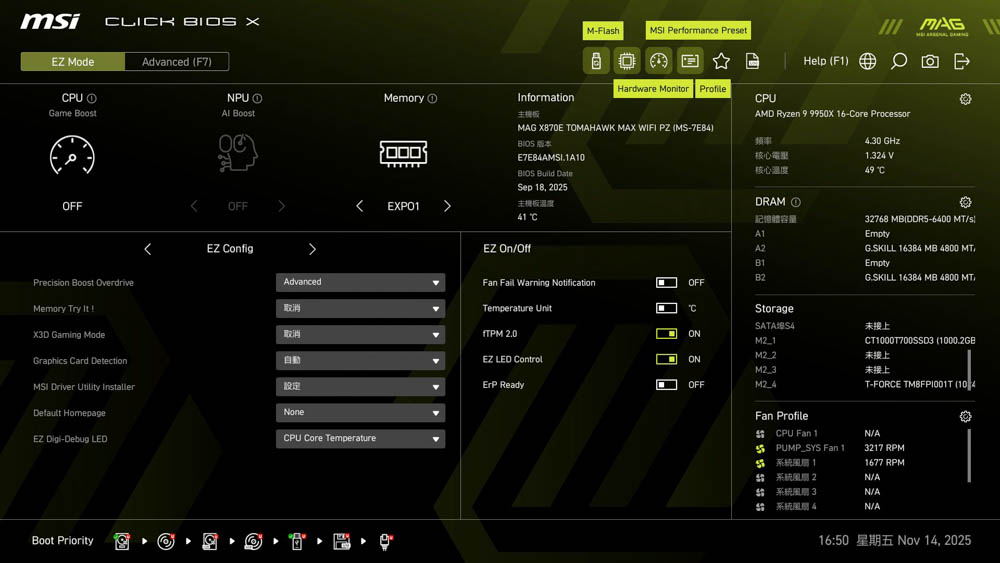Open Default Homepage dropdown
Image resolution: width=1000 pixels, height=563 pixels.
point(360,413)
